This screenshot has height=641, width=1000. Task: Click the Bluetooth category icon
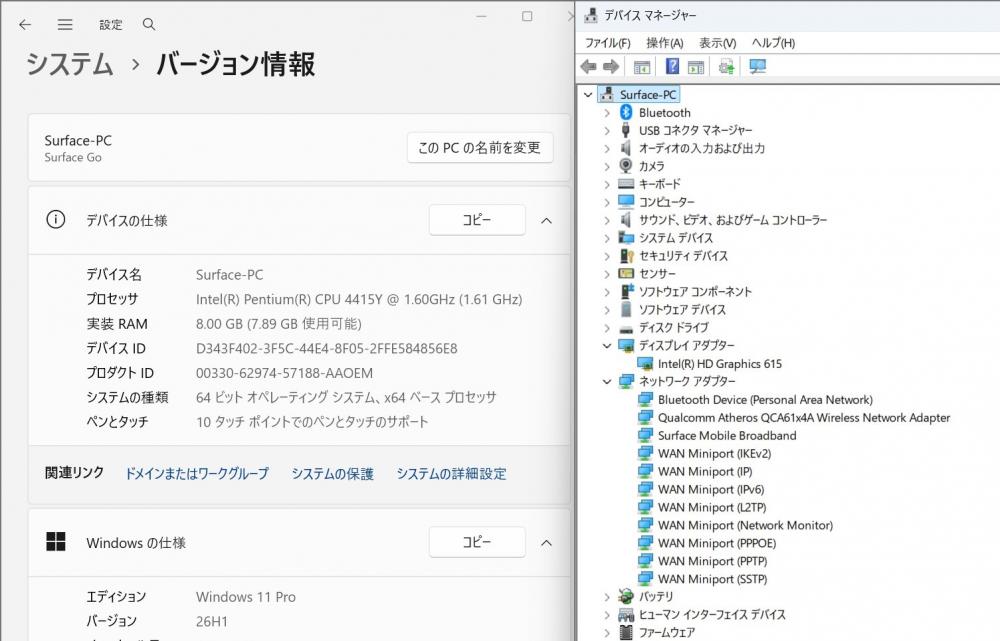click(x=626, y=112)
